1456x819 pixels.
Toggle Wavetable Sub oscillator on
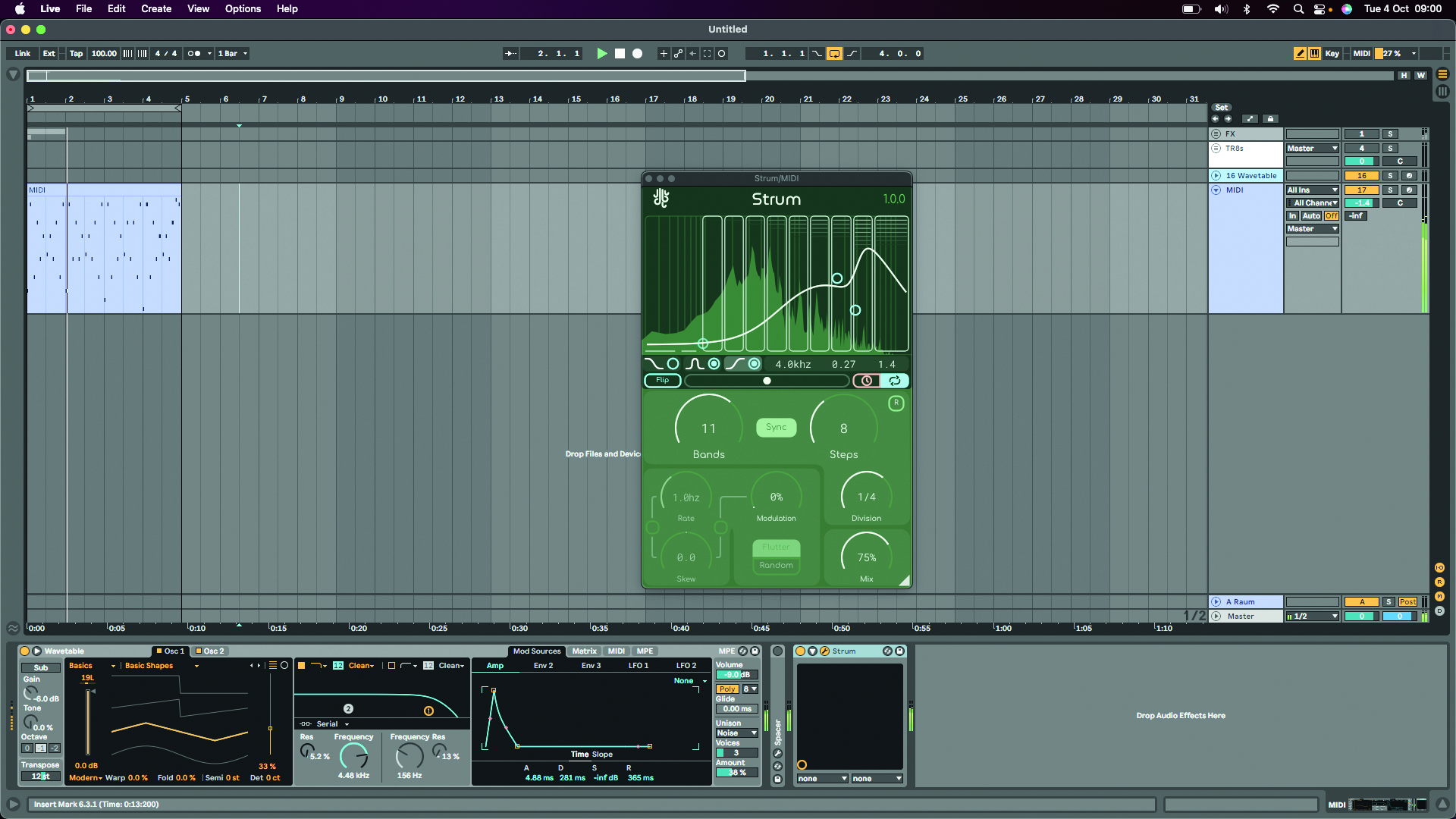41,668
